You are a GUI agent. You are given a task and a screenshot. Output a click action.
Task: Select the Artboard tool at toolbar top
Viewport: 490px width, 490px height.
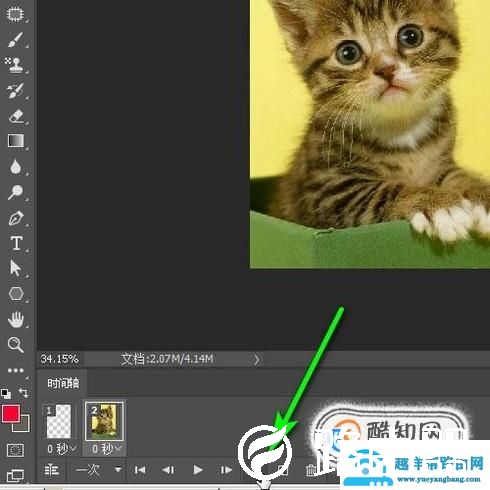[15, 14]
